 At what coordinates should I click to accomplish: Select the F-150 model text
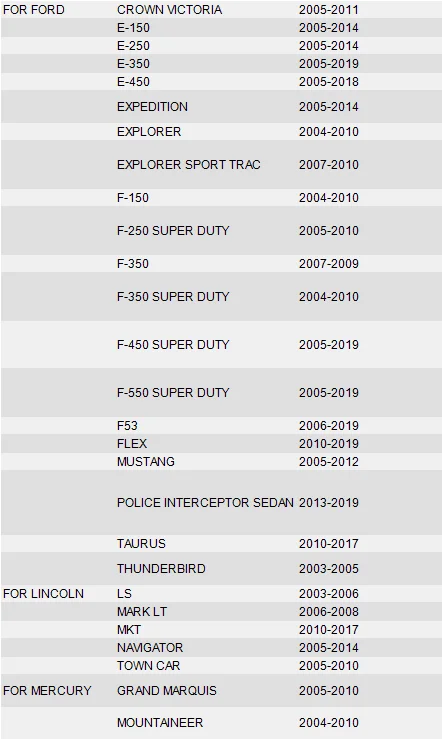coord(133,197)
